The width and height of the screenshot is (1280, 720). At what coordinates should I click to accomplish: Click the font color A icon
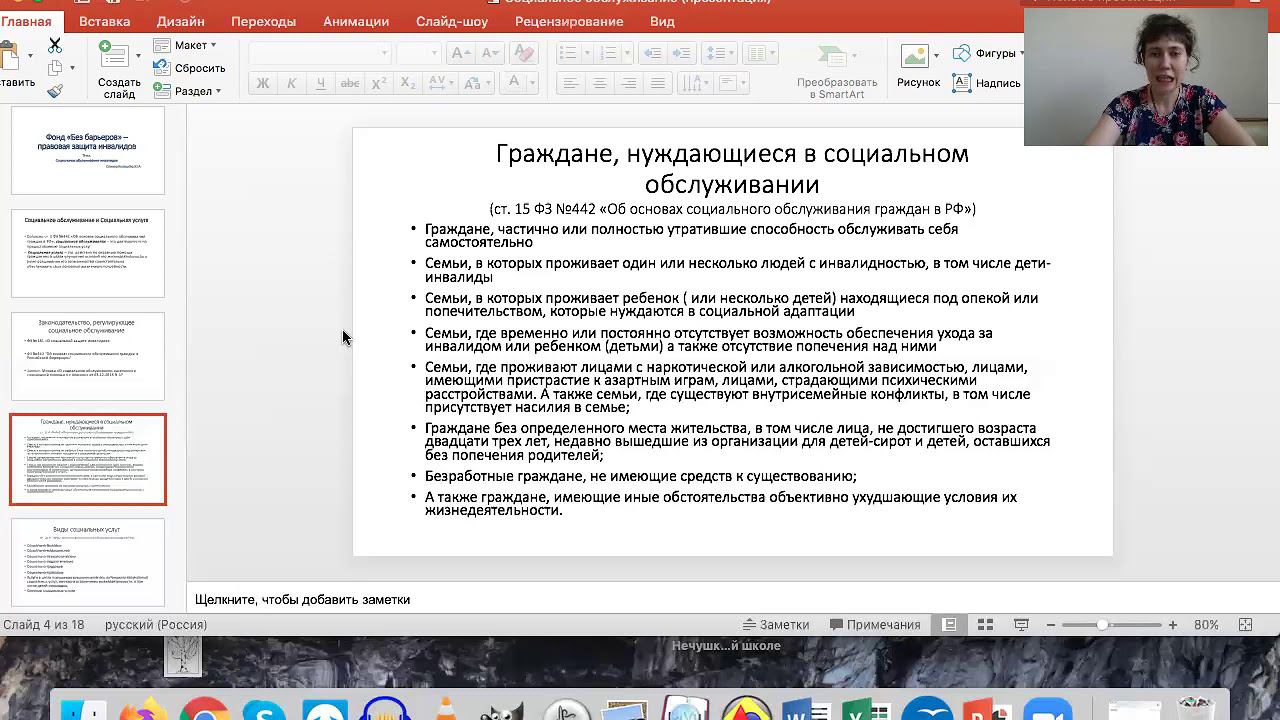click(514, 82)
